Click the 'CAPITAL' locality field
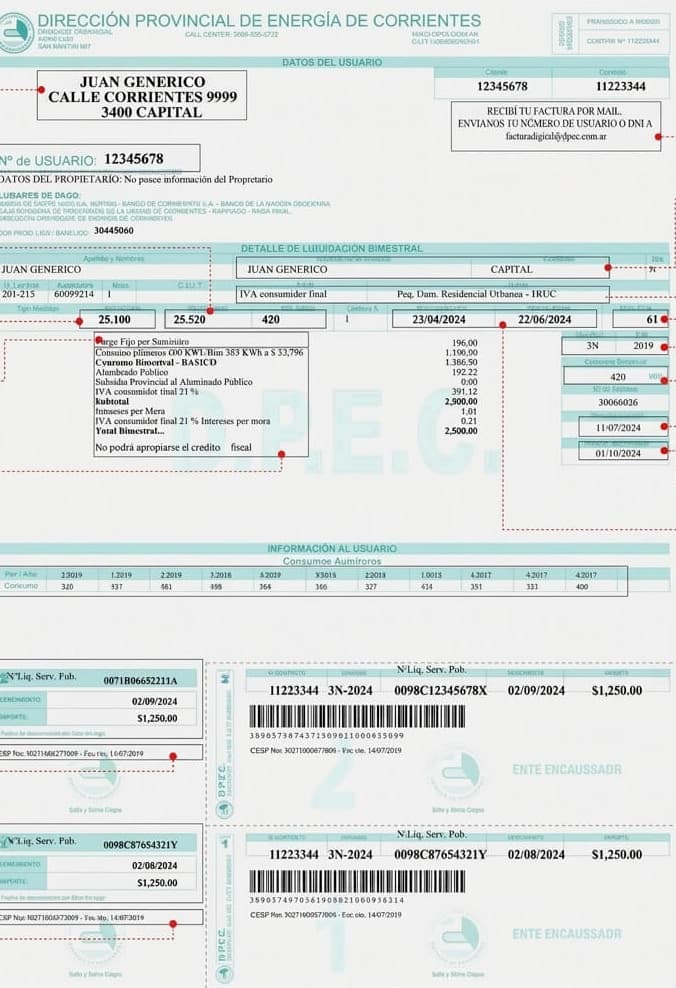The width and height of the screenshot is (676, 988). click(x=512, y=269)
